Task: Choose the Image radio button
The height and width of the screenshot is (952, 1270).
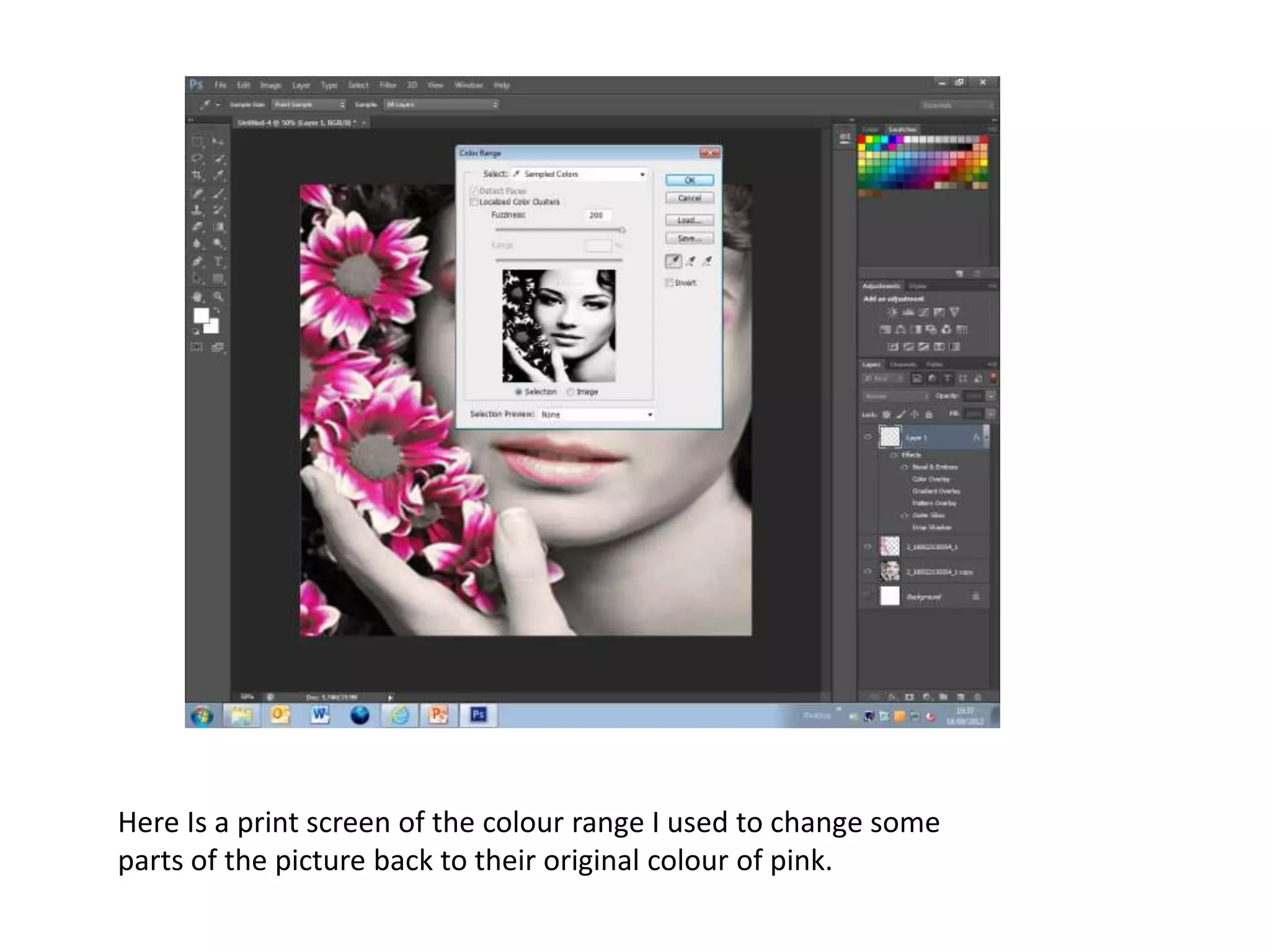Action: [571, 392]
